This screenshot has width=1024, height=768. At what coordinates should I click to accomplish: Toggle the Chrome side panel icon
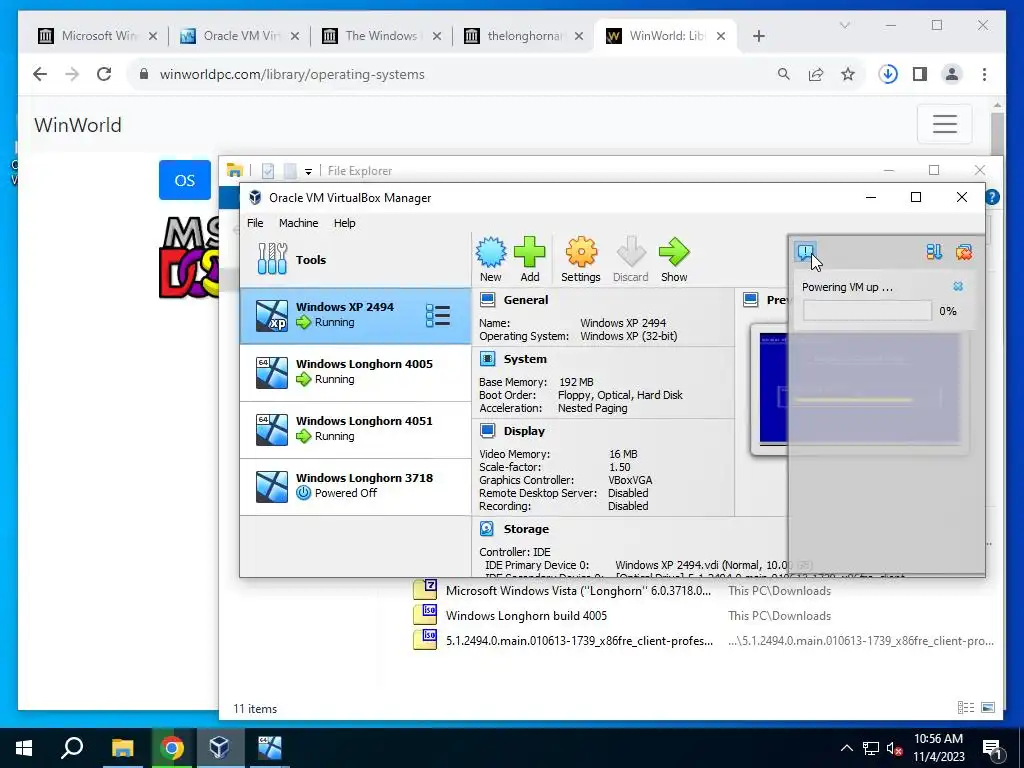(x=920, y=74)
